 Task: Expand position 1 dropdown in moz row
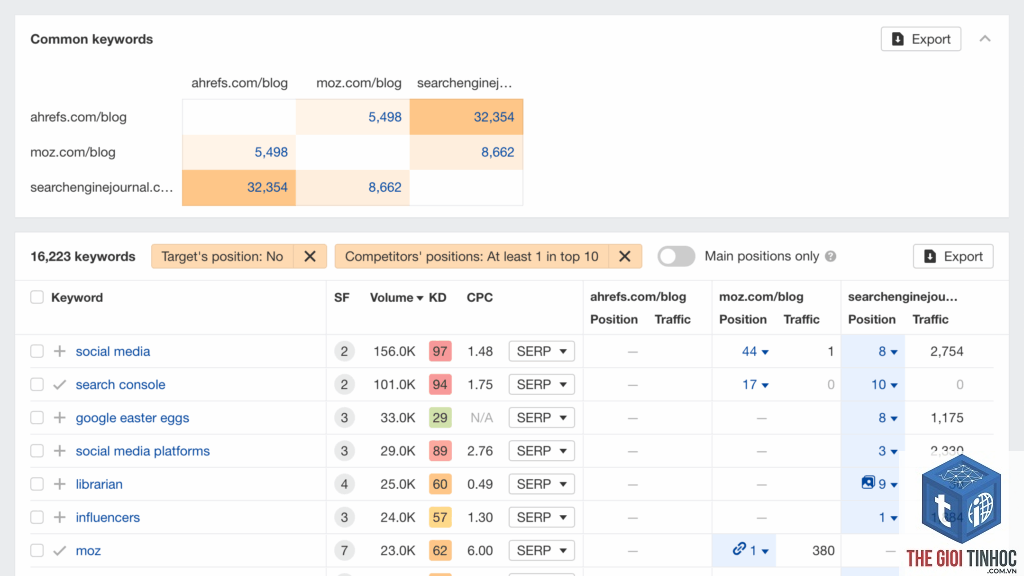click(759, 551)
